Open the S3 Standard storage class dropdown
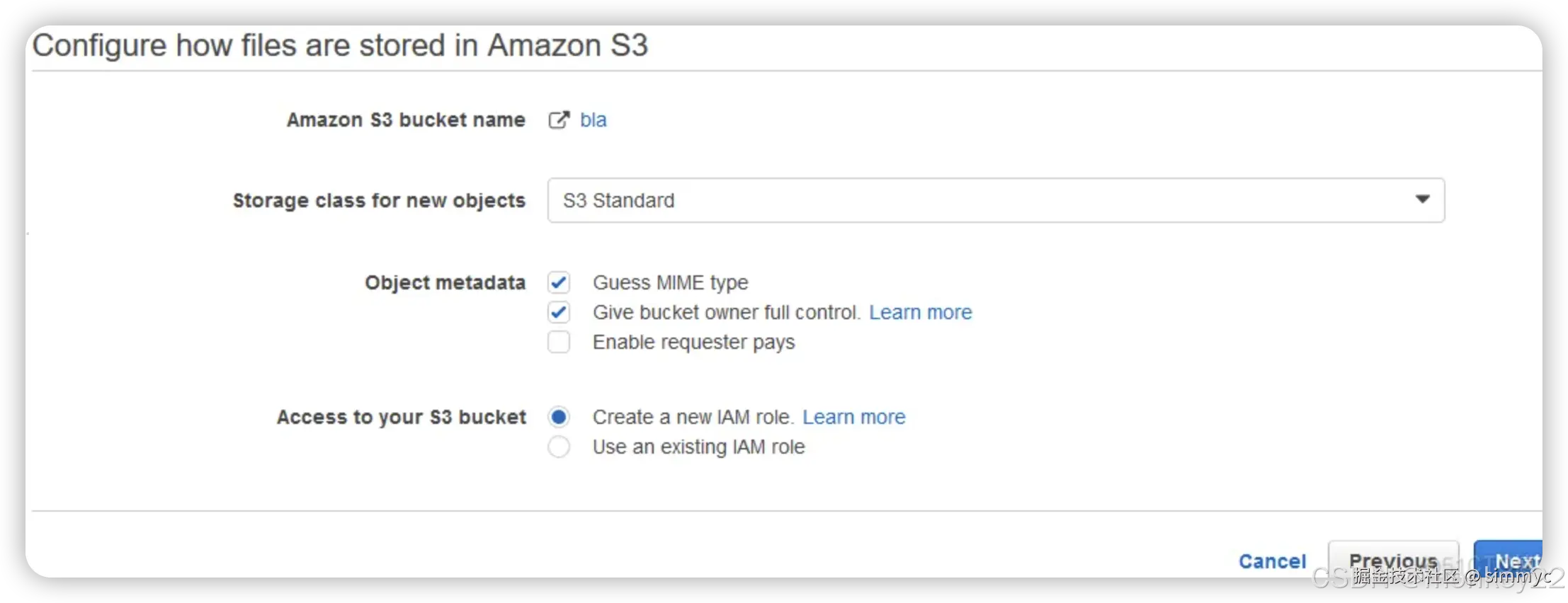Viewport: 1568px width, 603px height. tap(992, 200)
